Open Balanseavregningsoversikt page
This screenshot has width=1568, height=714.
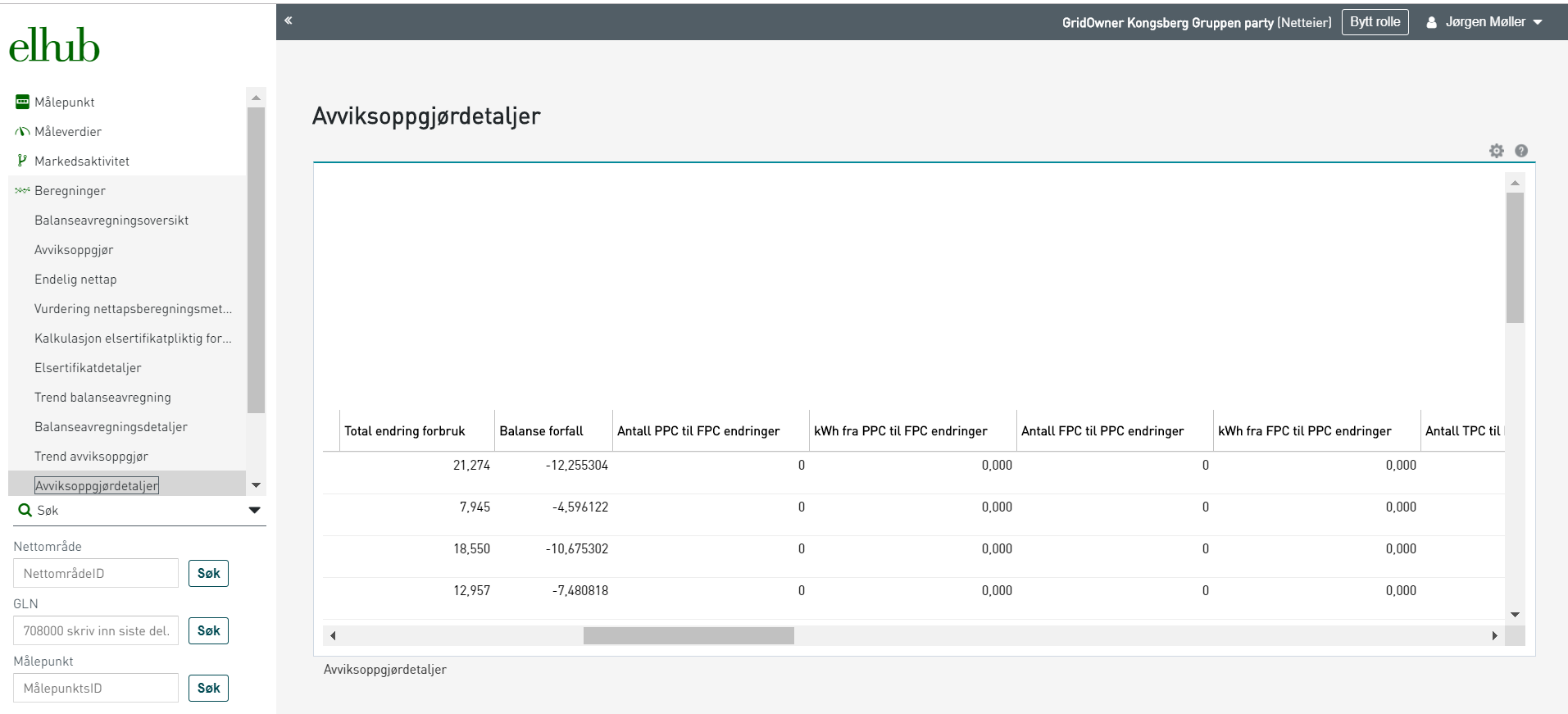click(111, 220)
